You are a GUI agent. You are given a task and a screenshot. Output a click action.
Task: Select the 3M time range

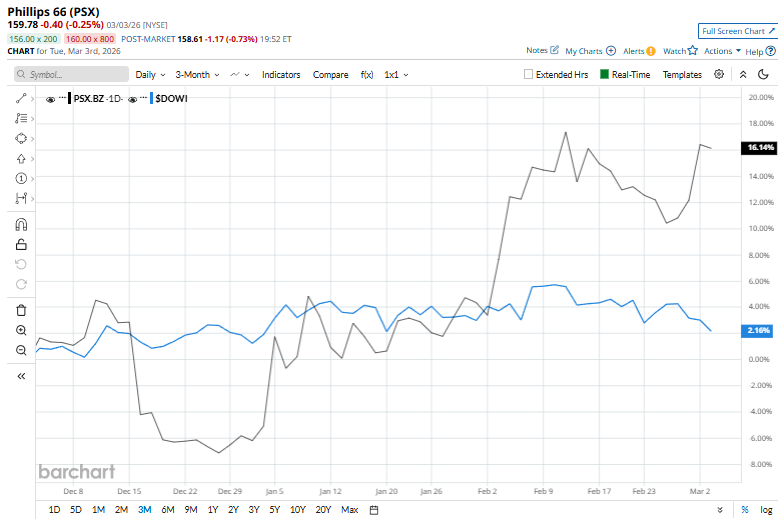coord(144,510)
